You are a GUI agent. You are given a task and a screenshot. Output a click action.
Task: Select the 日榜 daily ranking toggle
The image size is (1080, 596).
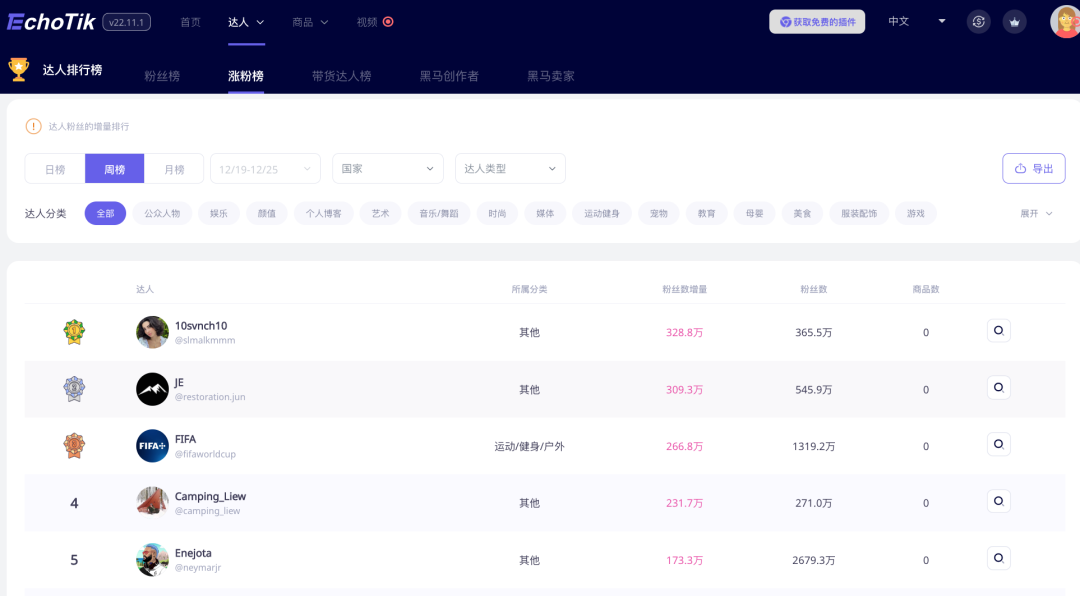55,169
